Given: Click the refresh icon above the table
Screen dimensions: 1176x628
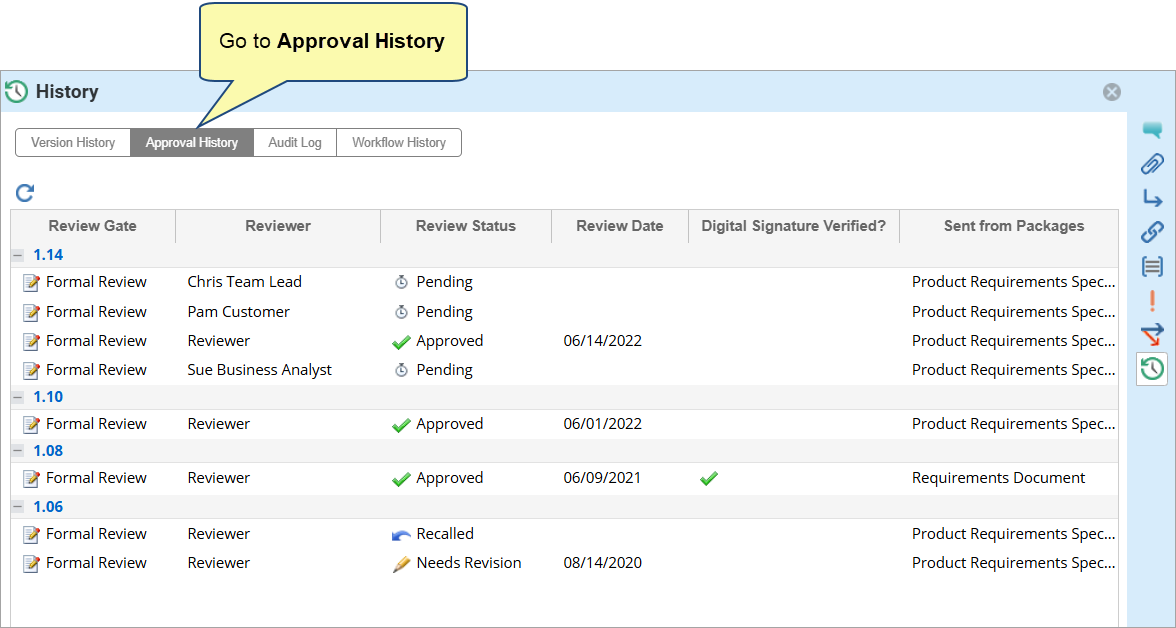Looking at the screenshot, I should [25, 193].
